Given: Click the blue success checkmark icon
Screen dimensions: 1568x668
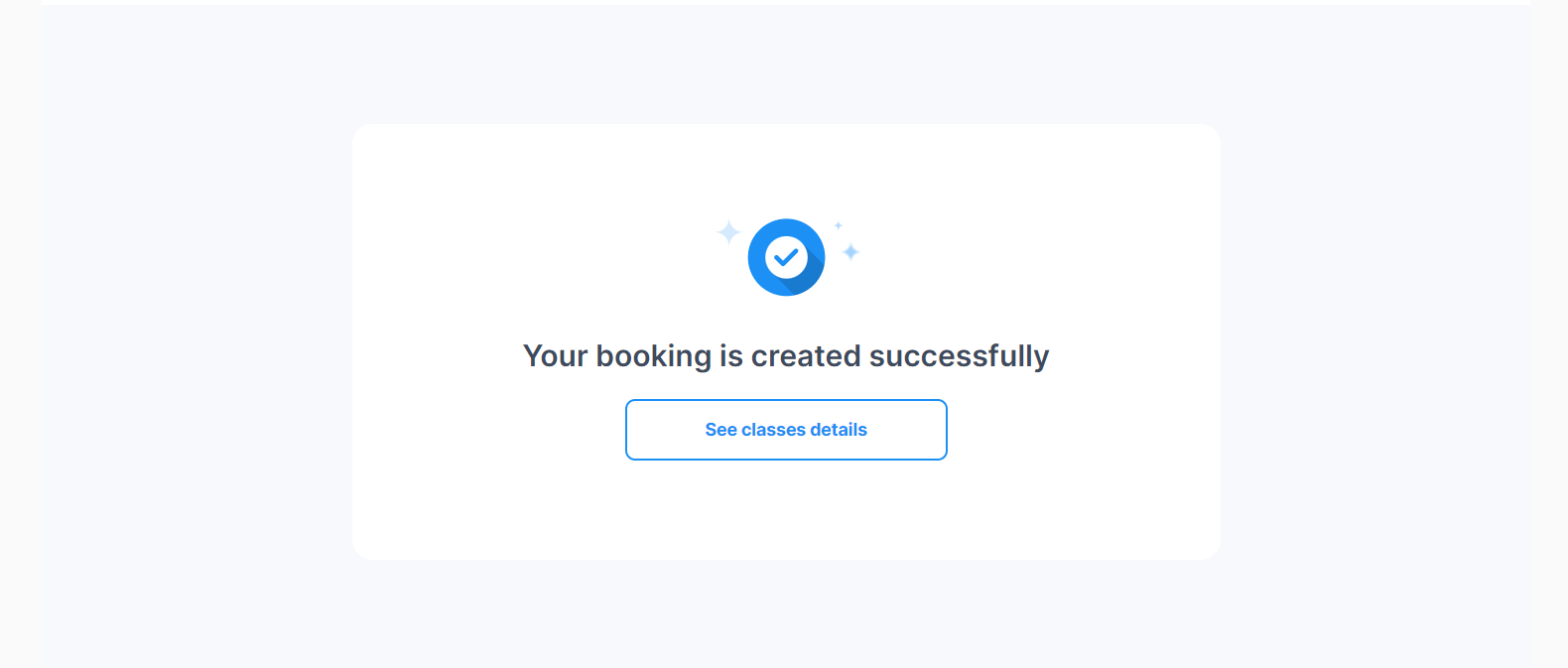Looking at the screenshot, I should click(x=786, y=257).
